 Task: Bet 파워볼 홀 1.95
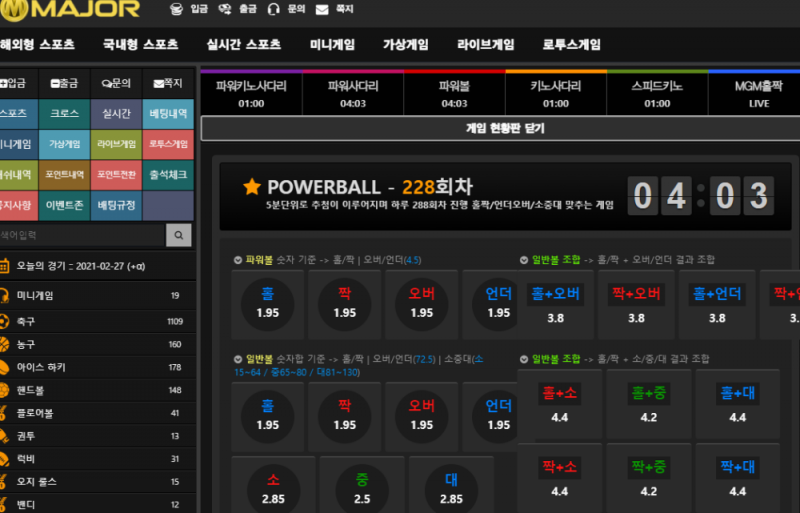268,305
